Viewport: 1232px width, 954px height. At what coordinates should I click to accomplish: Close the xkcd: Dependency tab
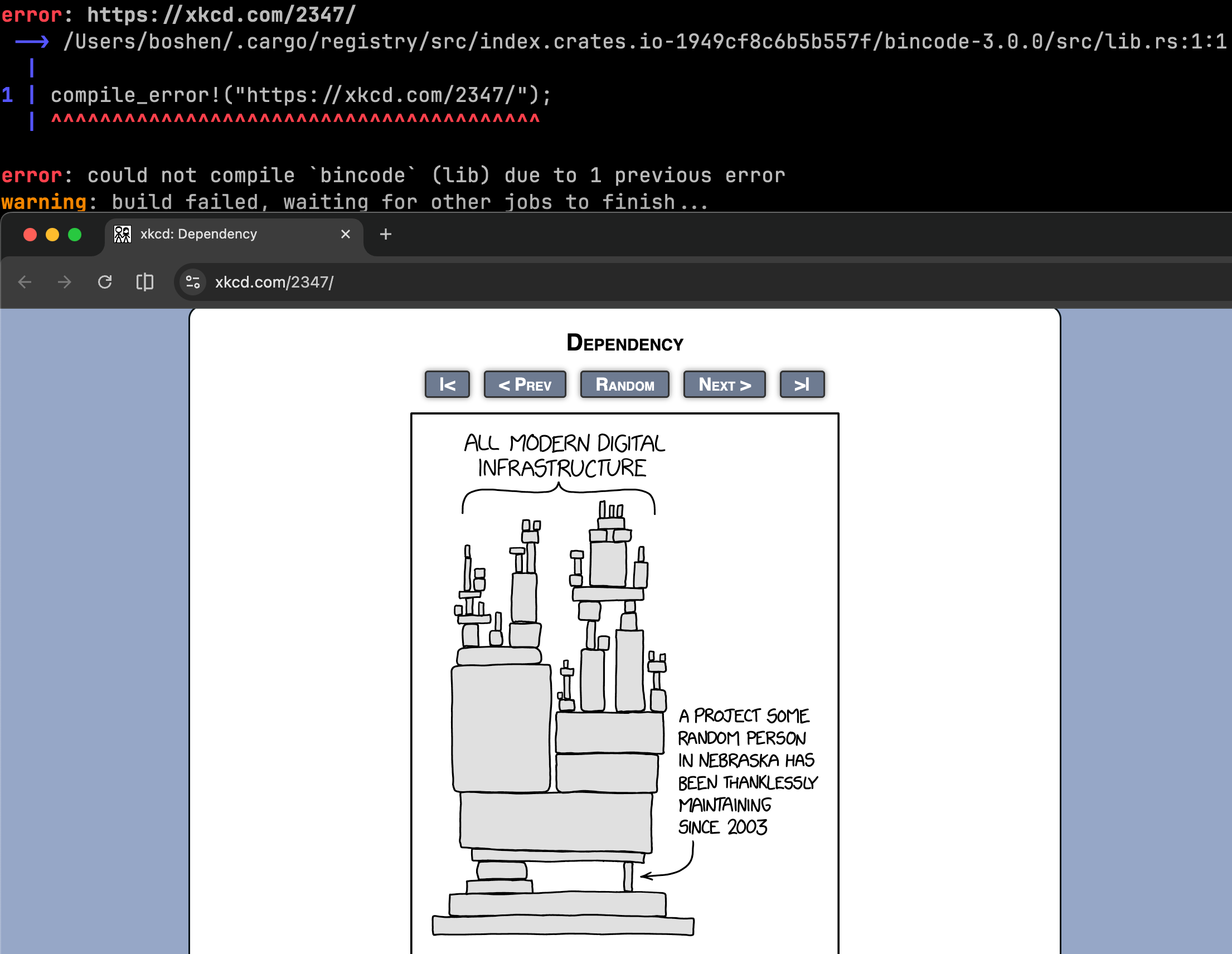[346, 234]
